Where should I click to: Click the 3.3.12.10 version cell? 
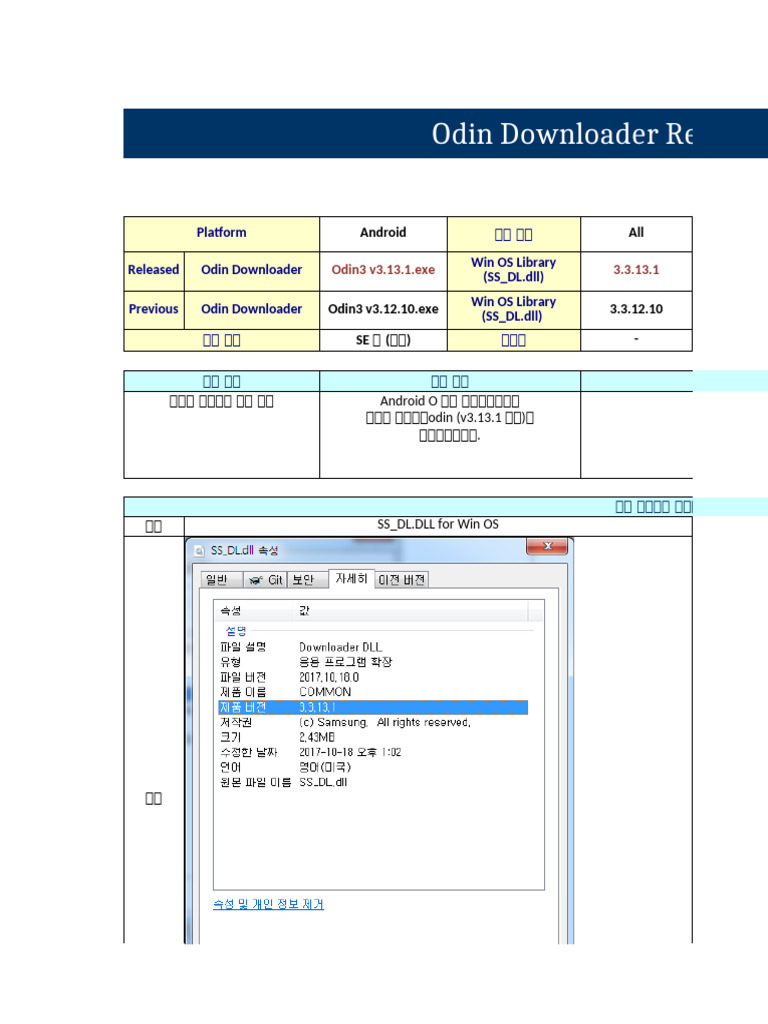click(636, 310)
